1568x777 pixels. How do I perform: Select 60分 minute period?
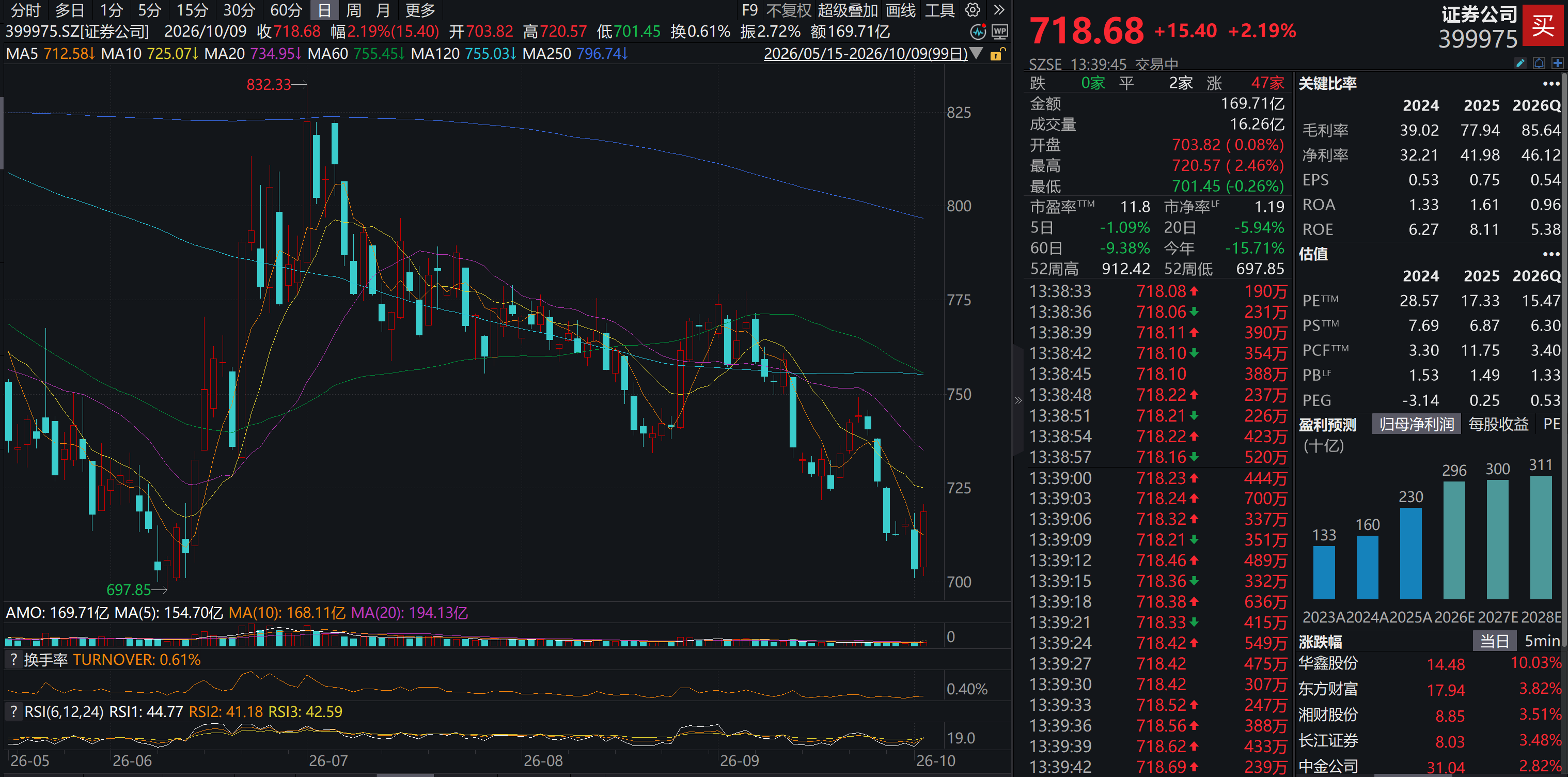coord(286,10)
